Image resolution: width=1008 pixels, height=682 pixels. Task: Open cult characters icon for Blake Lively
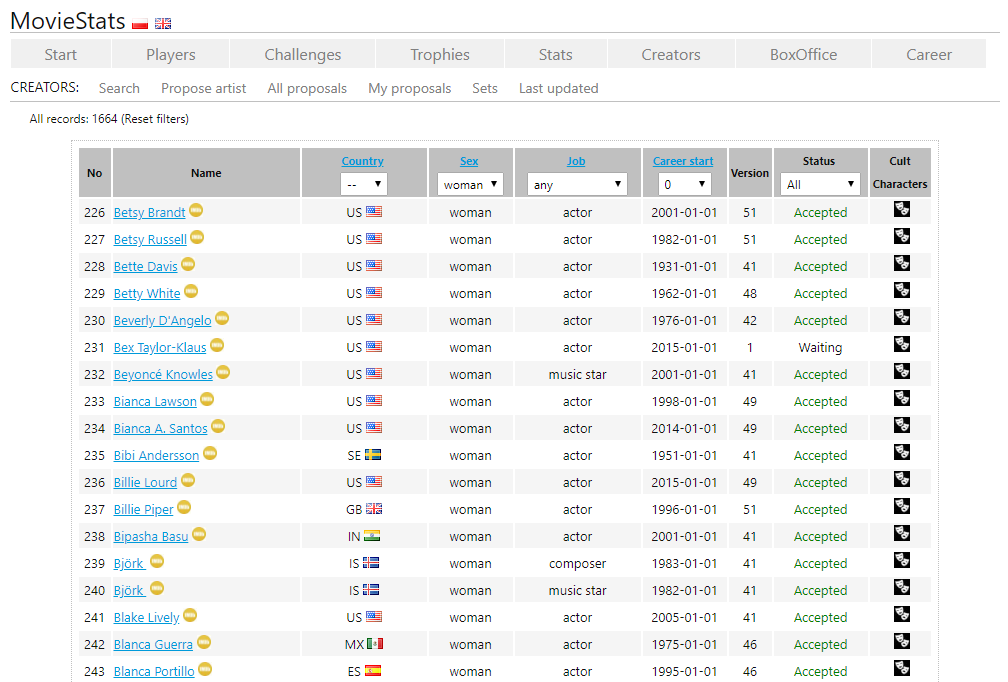click(901, 614)
